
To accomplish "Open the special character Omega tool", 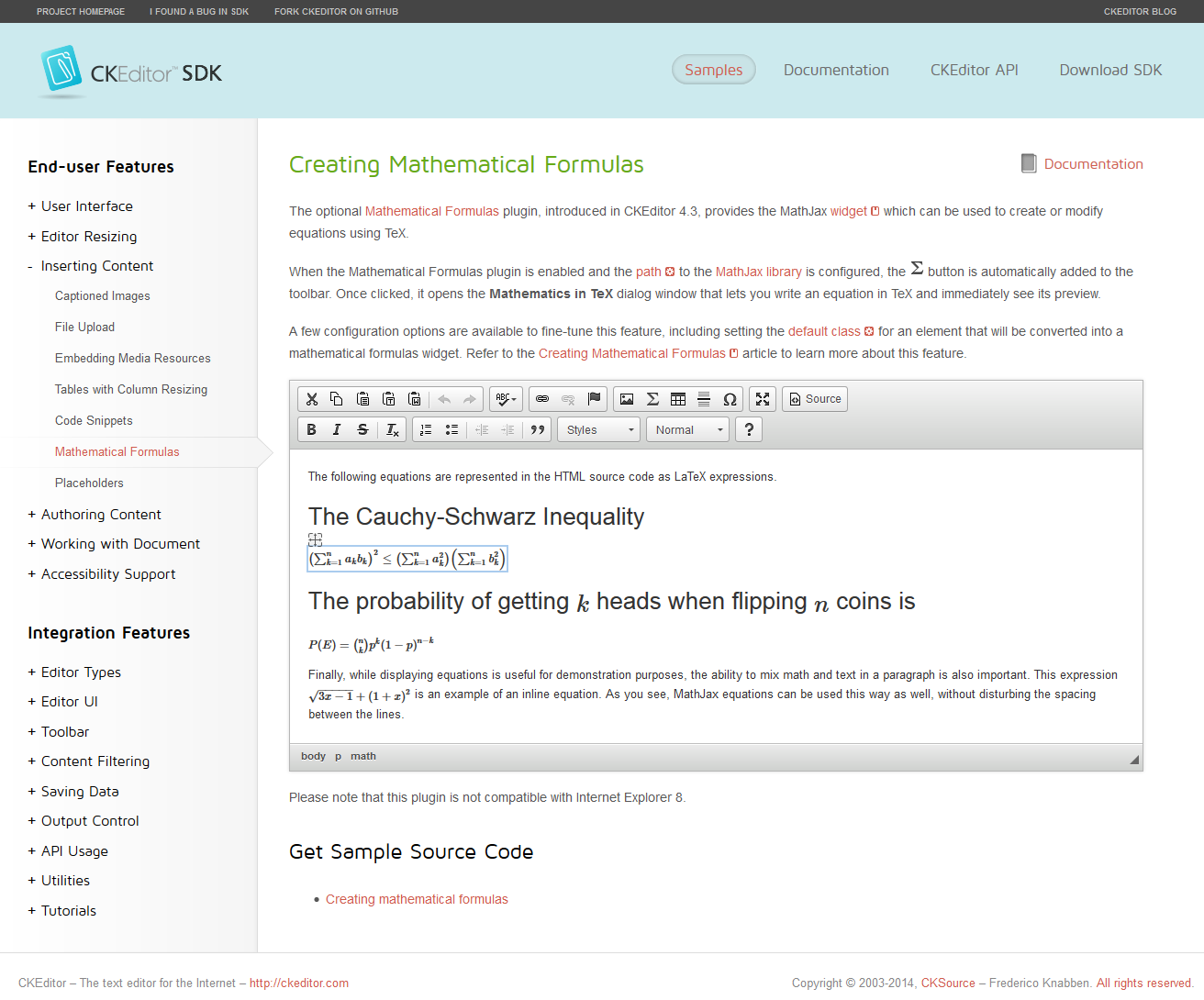I will click(x=730, y=399).
